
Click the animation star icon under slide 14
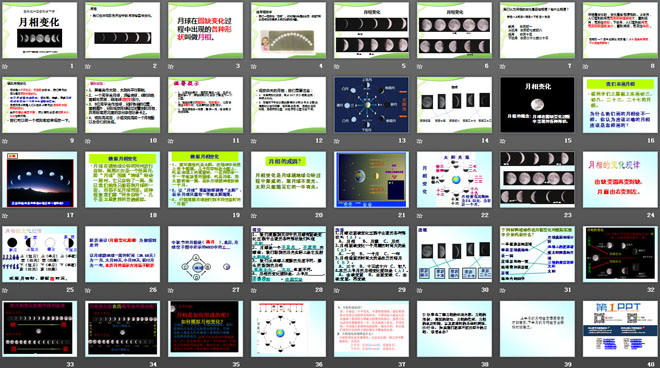click(420, 141)
